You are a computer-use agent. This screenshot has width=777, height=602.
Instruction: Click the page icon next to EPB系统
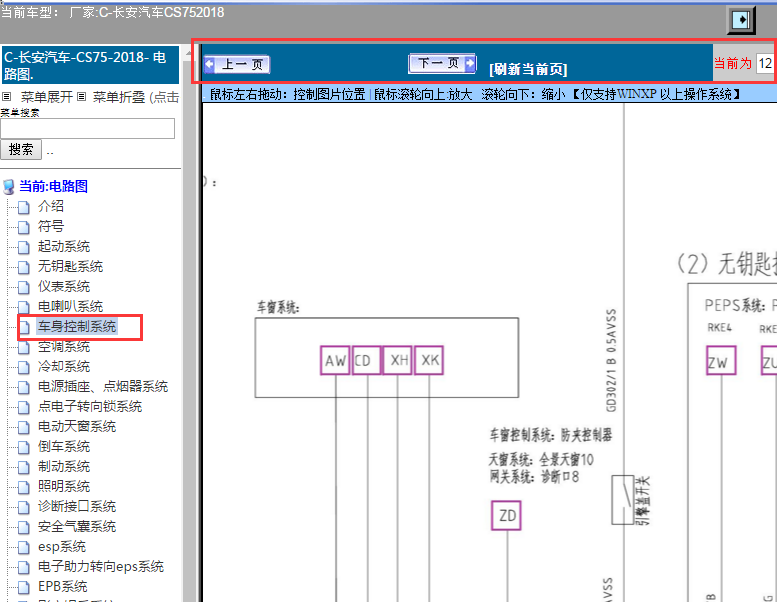click(x=24, y=588)
